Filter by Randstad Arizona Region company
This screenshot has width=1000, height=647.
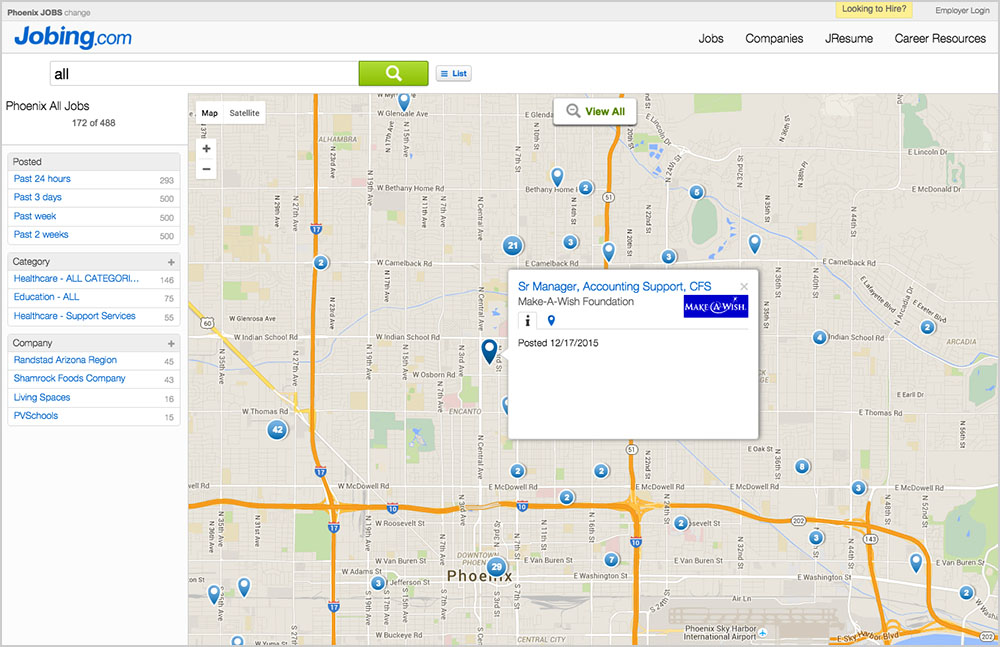[x=65, y=360]
